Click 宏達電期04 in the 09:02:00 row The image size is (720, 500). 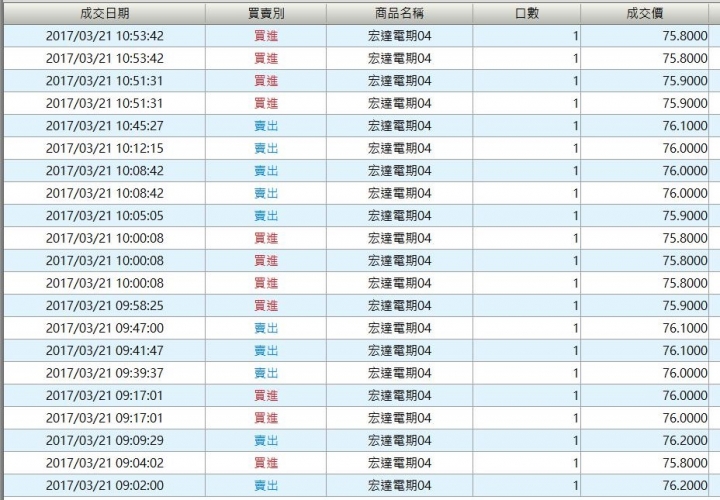(399, 486)
